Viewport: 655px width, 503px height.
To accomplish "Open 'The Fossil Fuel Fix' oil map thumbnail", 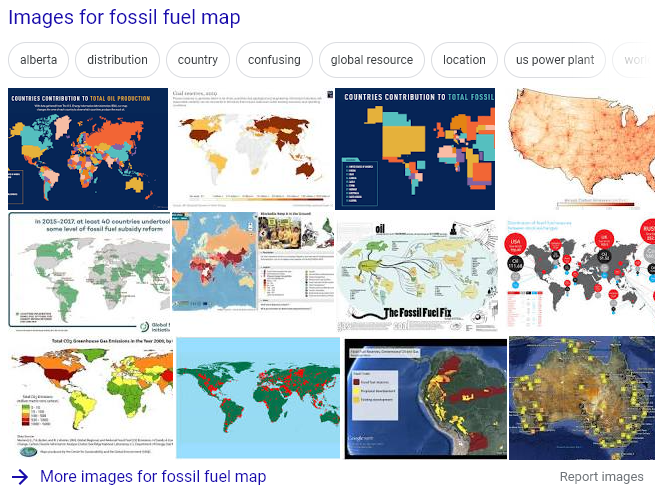I will coord(418,274).
